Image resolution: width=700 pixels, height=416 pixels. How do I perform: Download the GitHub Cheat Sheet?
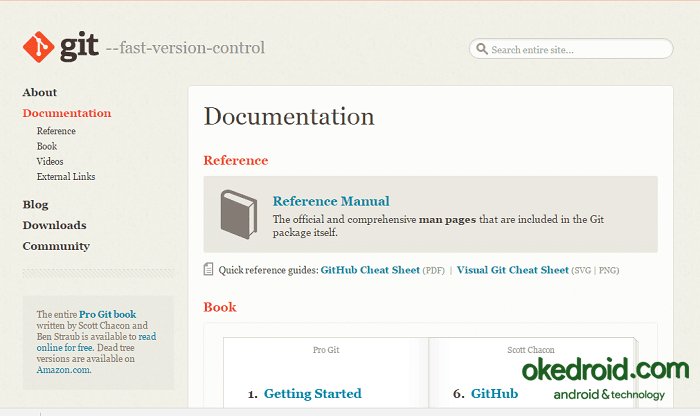click(370, 270)
